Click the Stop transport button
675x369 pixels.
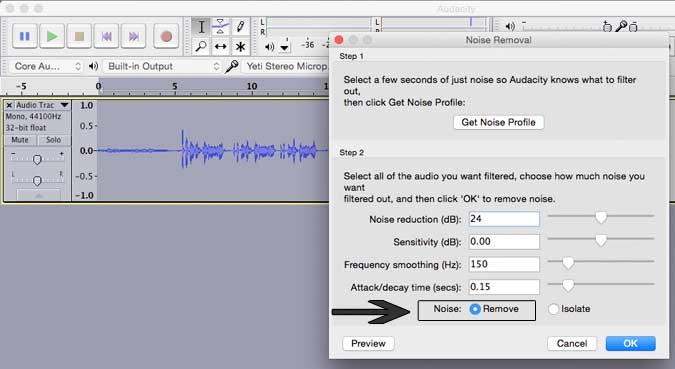click(79, 36)
